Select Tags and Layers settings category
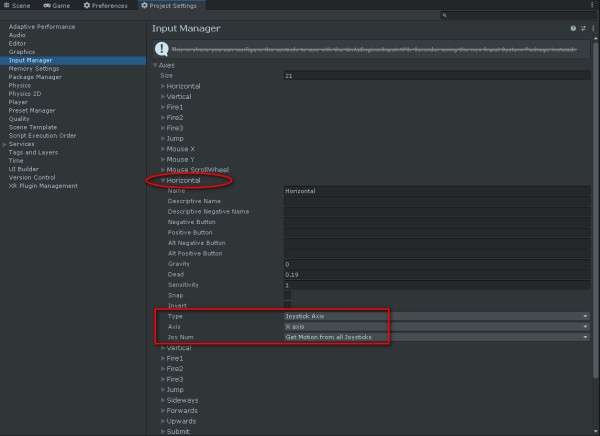The width and height of the screenshot is (600, 436). (x=33, y=152)
